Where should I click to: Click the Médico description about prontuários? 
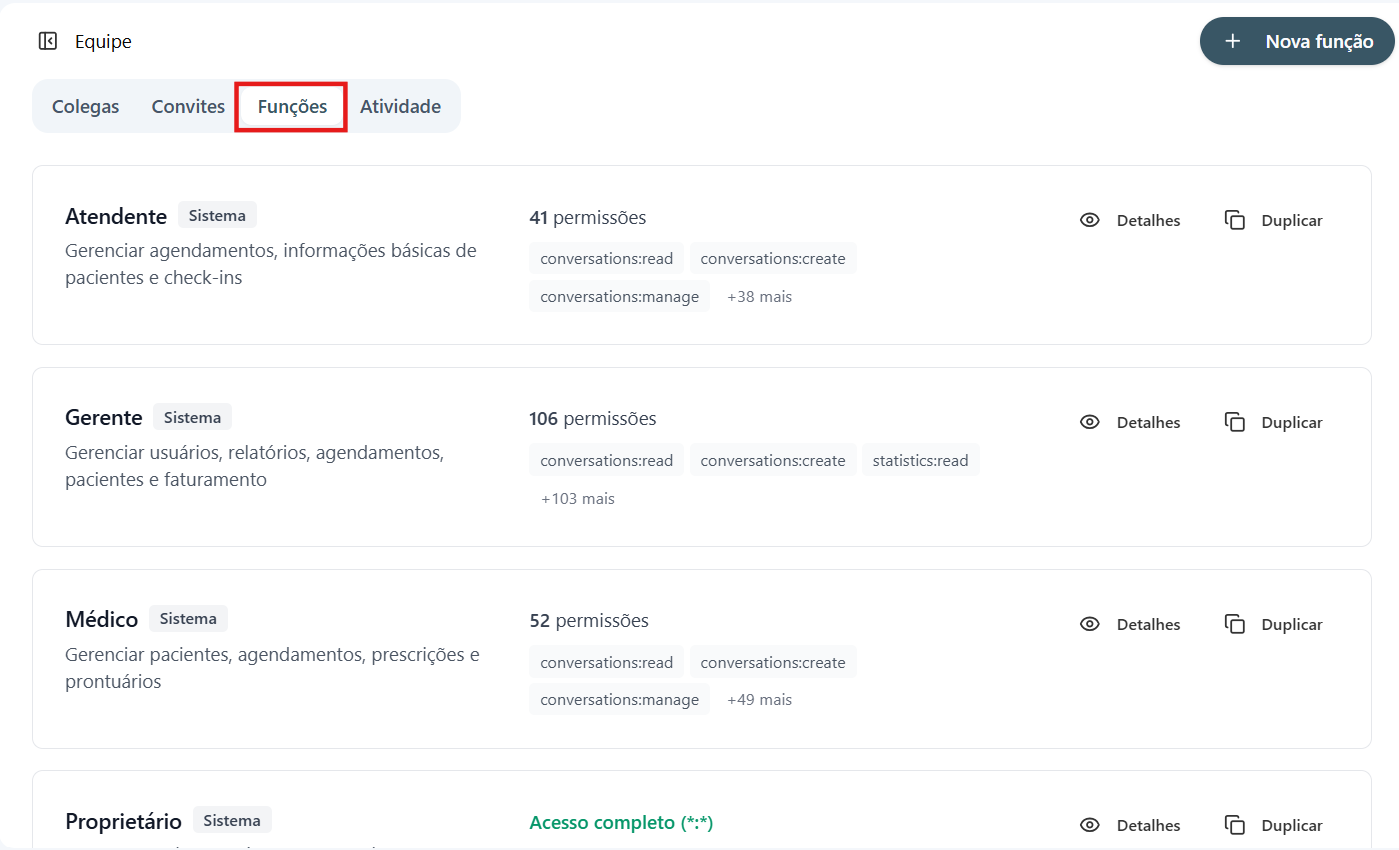click(x=272, y=668)
